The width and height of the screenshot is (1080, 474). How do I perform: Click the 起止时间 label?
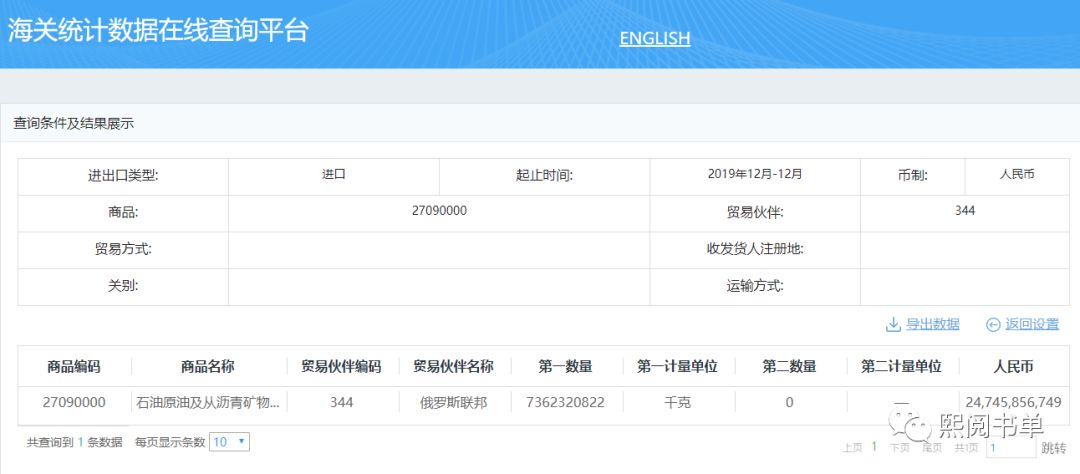[544, 176]
